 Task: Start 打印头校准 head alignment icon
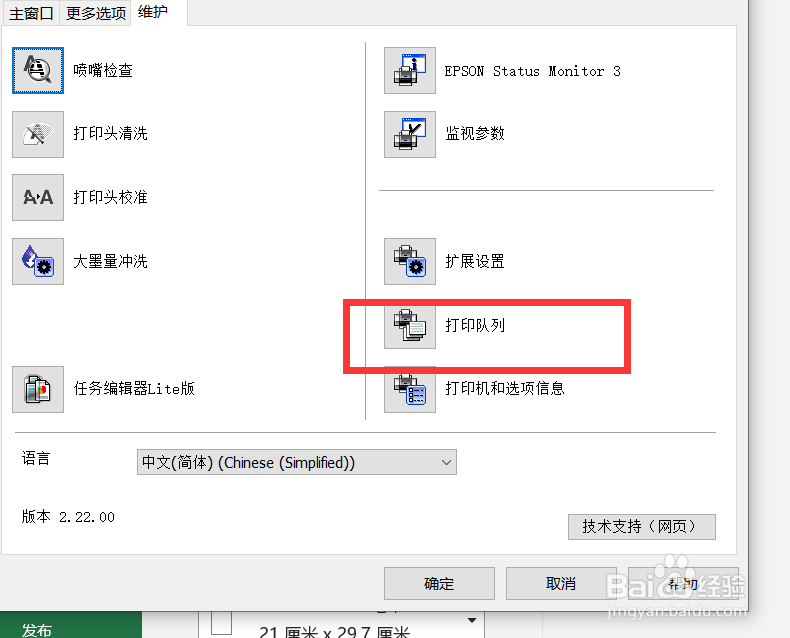[38, 198]
